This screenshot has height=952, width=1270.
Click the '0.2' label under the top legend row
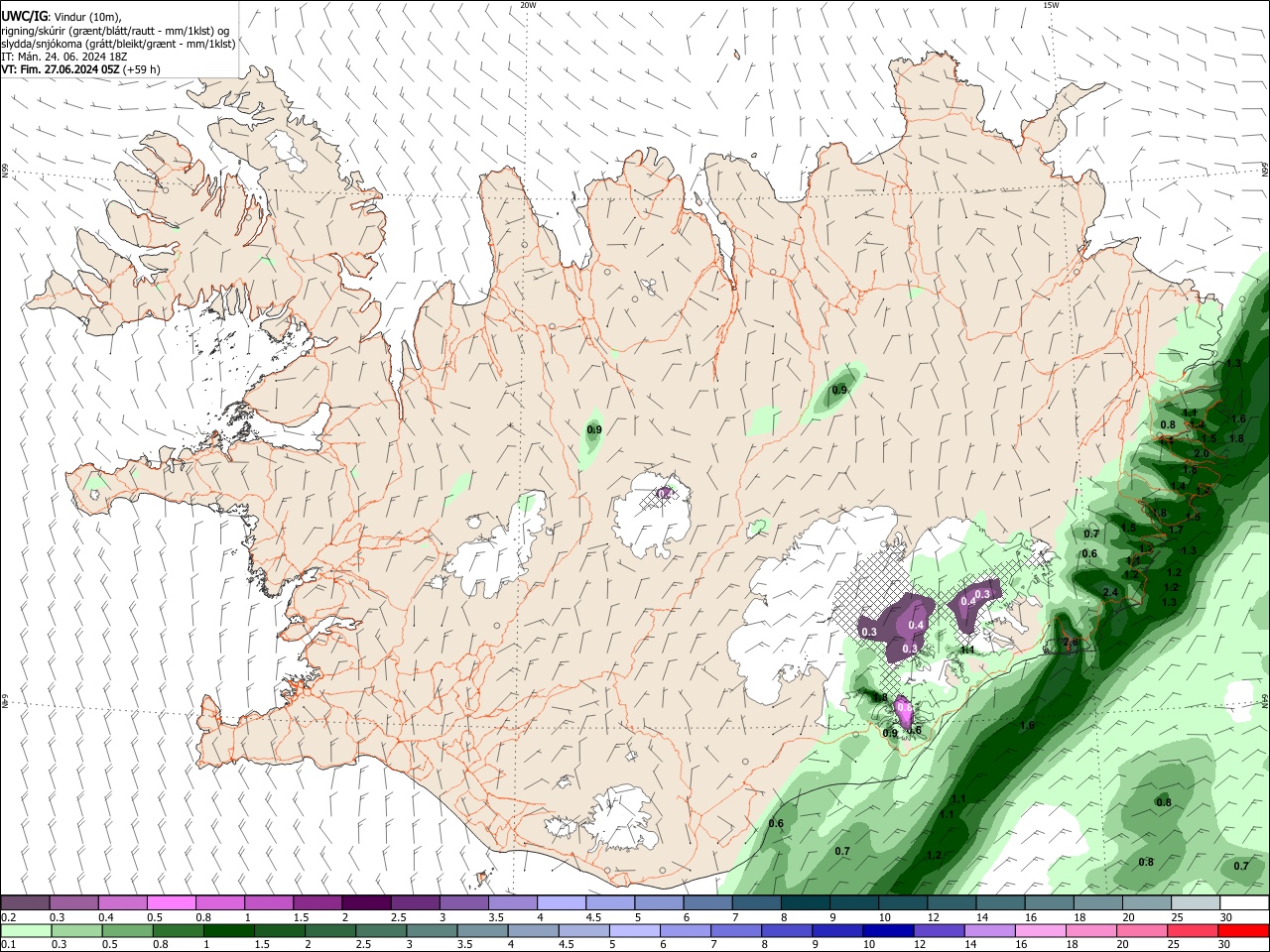[9, 917]
